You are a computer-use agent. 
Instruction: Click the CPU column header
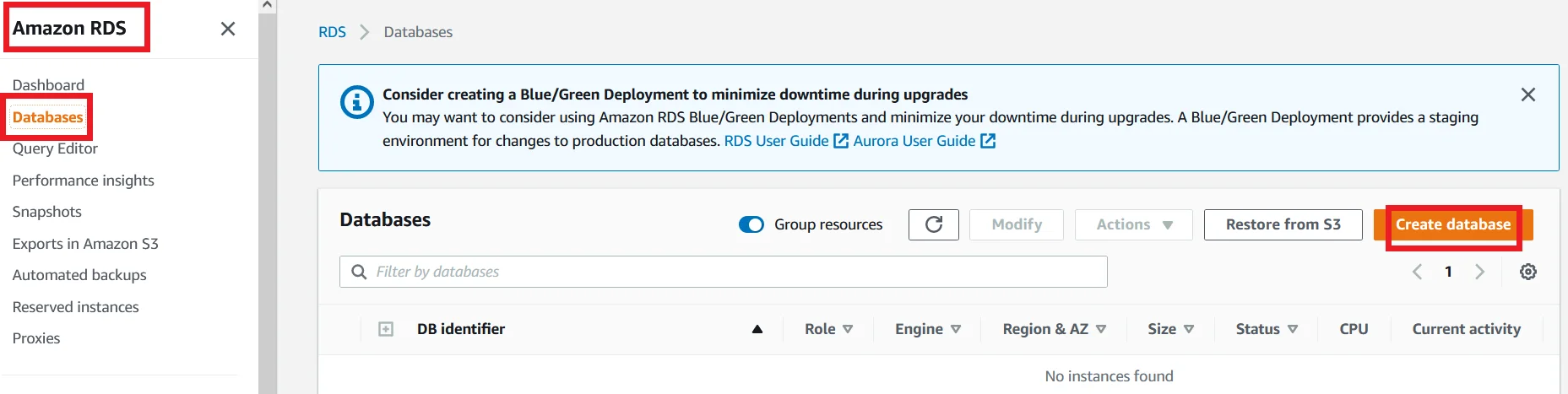pos(1354,329)
